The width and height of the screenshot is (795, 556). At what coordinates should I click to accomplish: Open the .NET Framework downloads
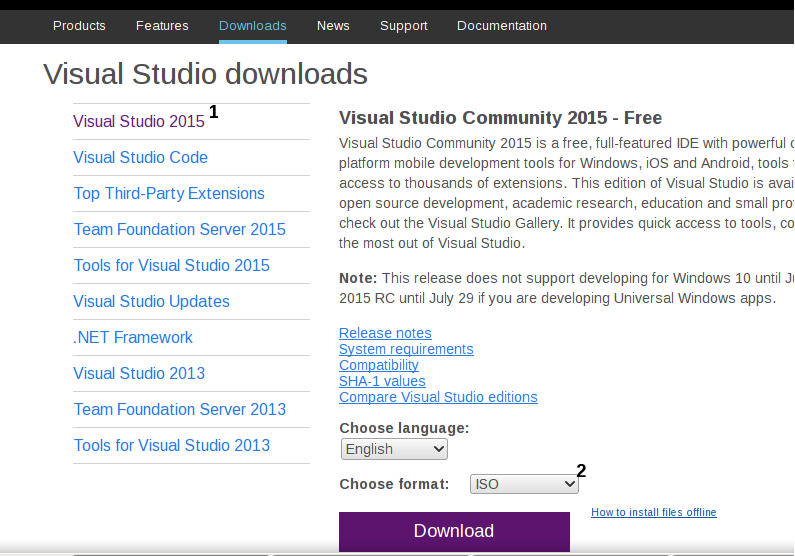[133, 337]
